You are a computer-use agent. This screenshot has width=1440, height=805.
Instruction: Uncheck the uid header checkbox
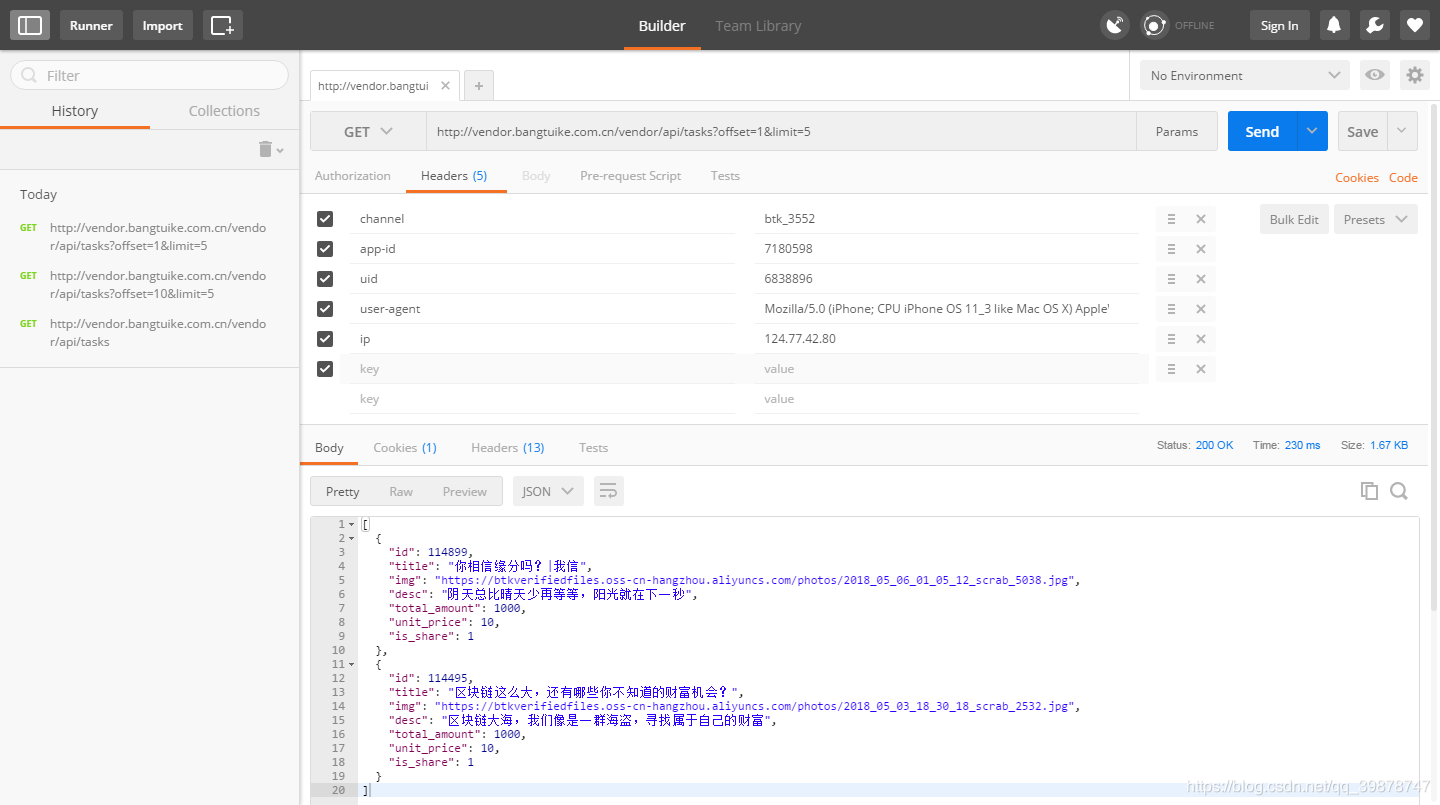coord(325,279)
